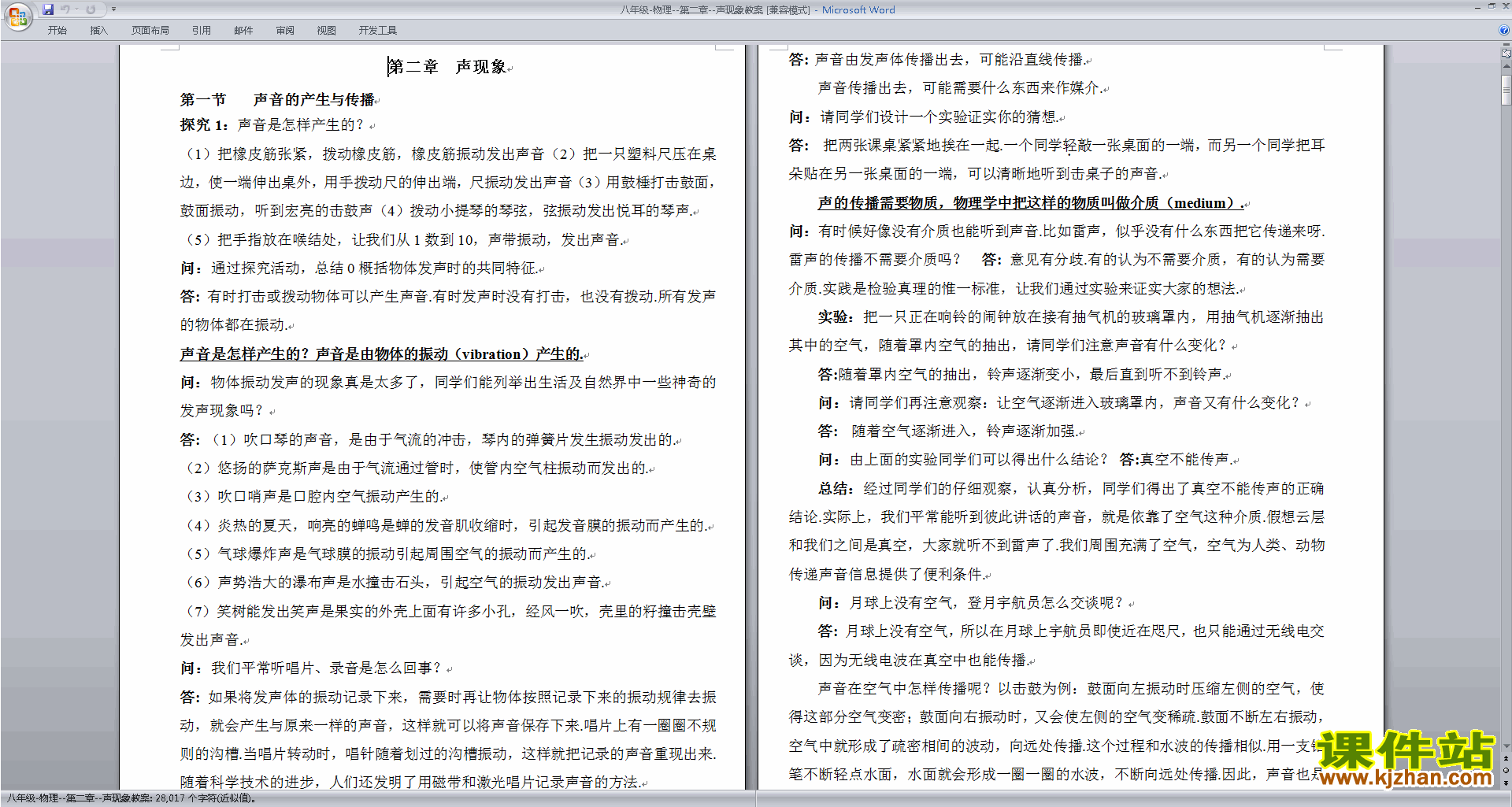Click the vertical scrollbar thumb
The height and width of the screenshot is (807, 1512).
click(1506, 90)
